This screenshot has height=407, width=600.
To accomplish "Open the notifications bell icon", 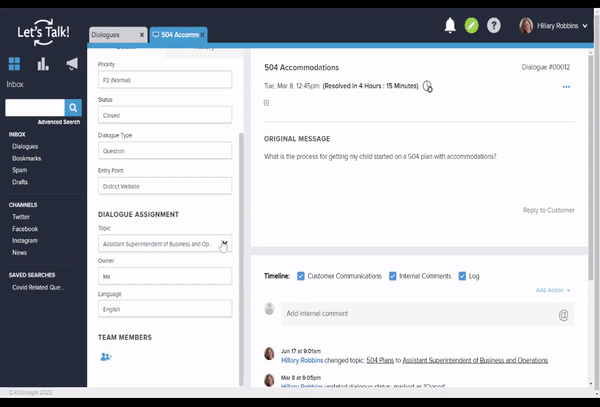I will (x=450, y=25).
